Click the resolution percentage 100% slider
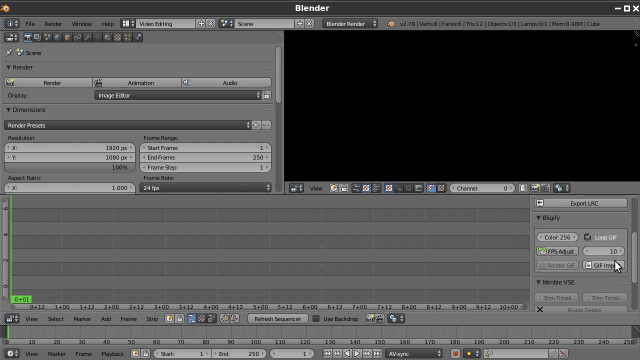 tap(70, 167)
